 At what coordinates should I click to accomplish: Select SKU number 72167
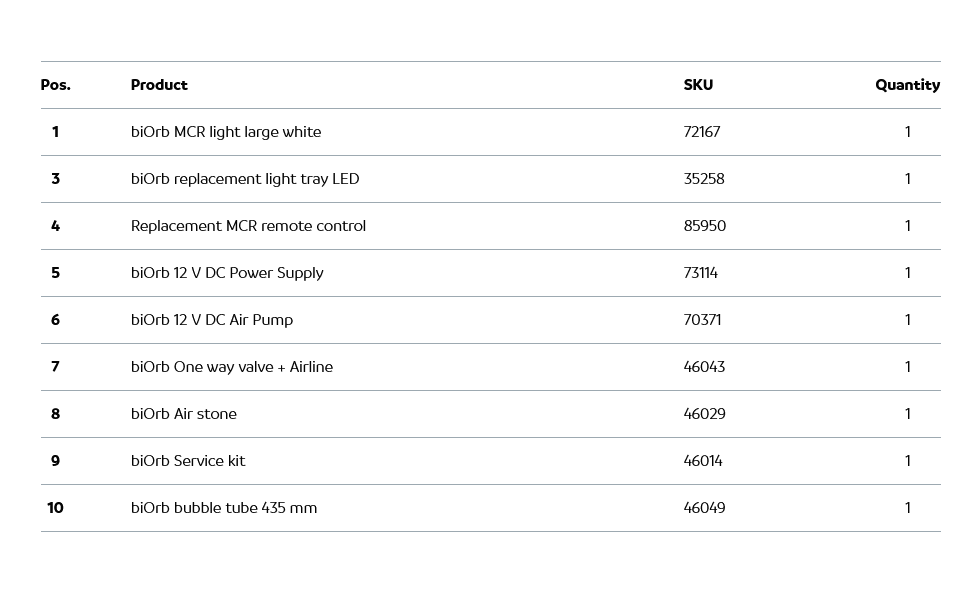(x=702, y=132)
